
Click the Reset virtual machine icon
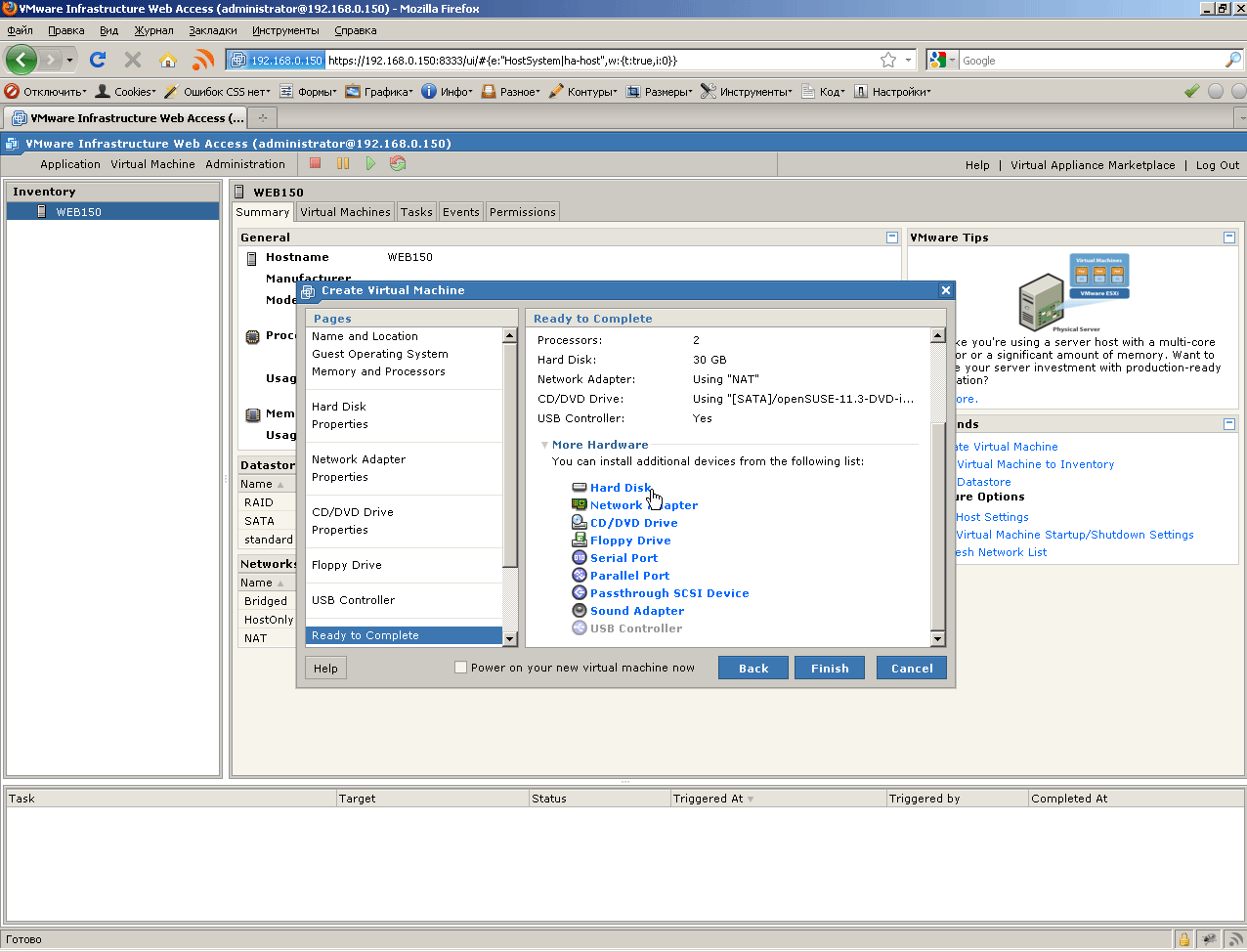pos(398,163)
